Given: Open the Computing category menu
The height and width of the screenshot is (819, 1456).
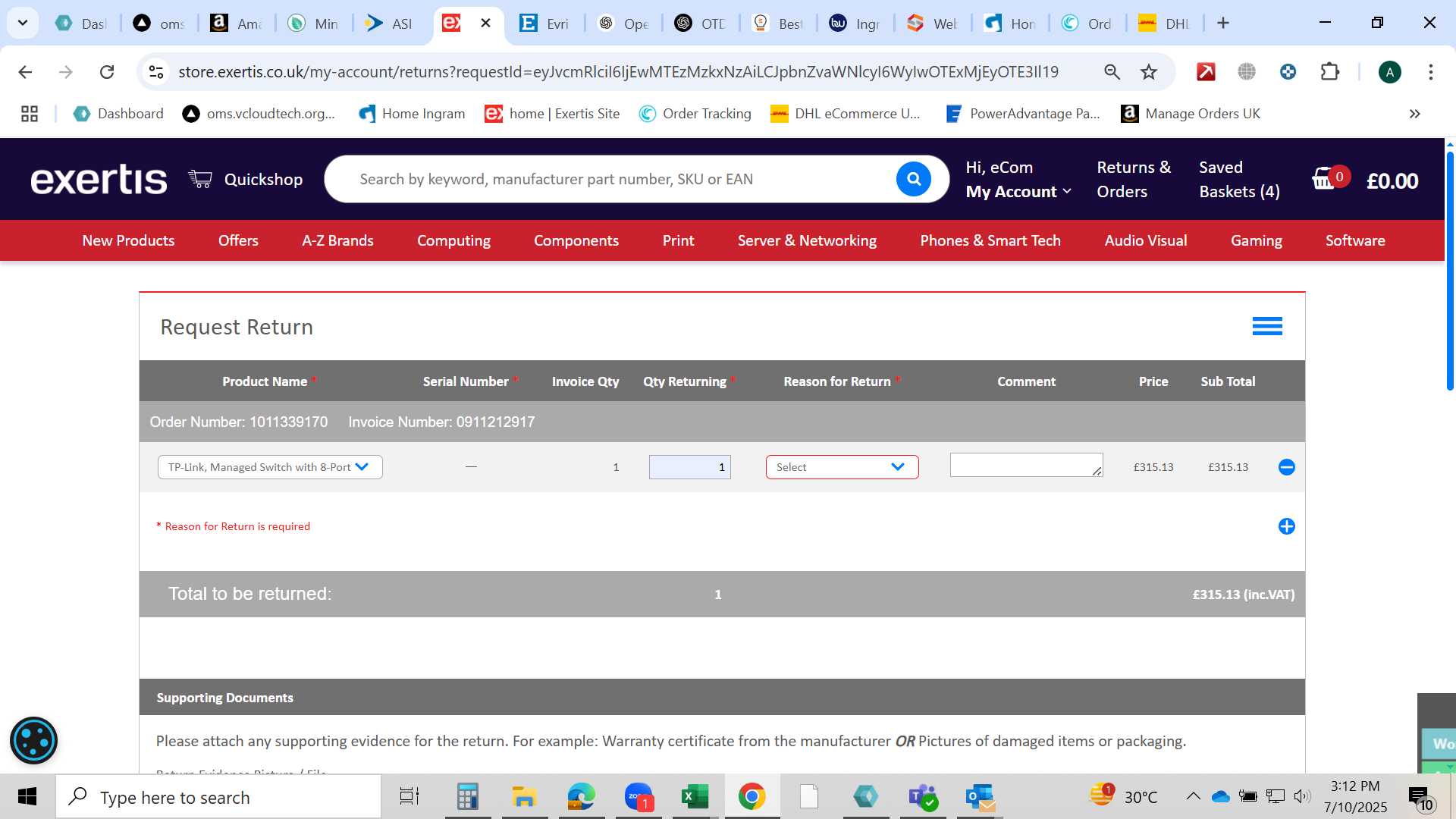Looking at the screenshot, I should click(x=453, y=240).
